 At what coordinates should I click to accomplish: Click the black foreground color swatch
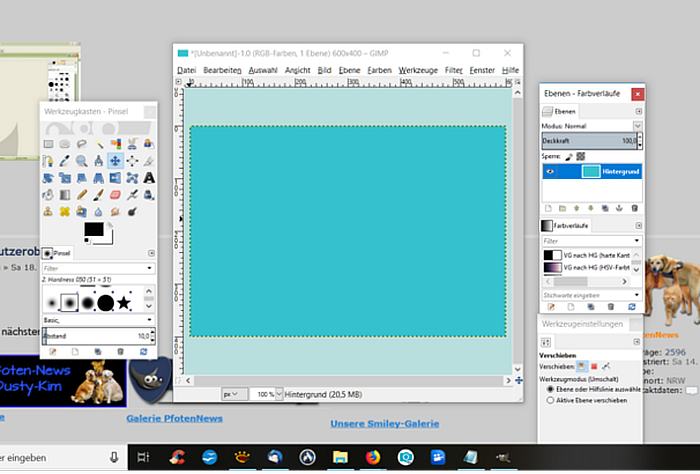tap(93, 229)
